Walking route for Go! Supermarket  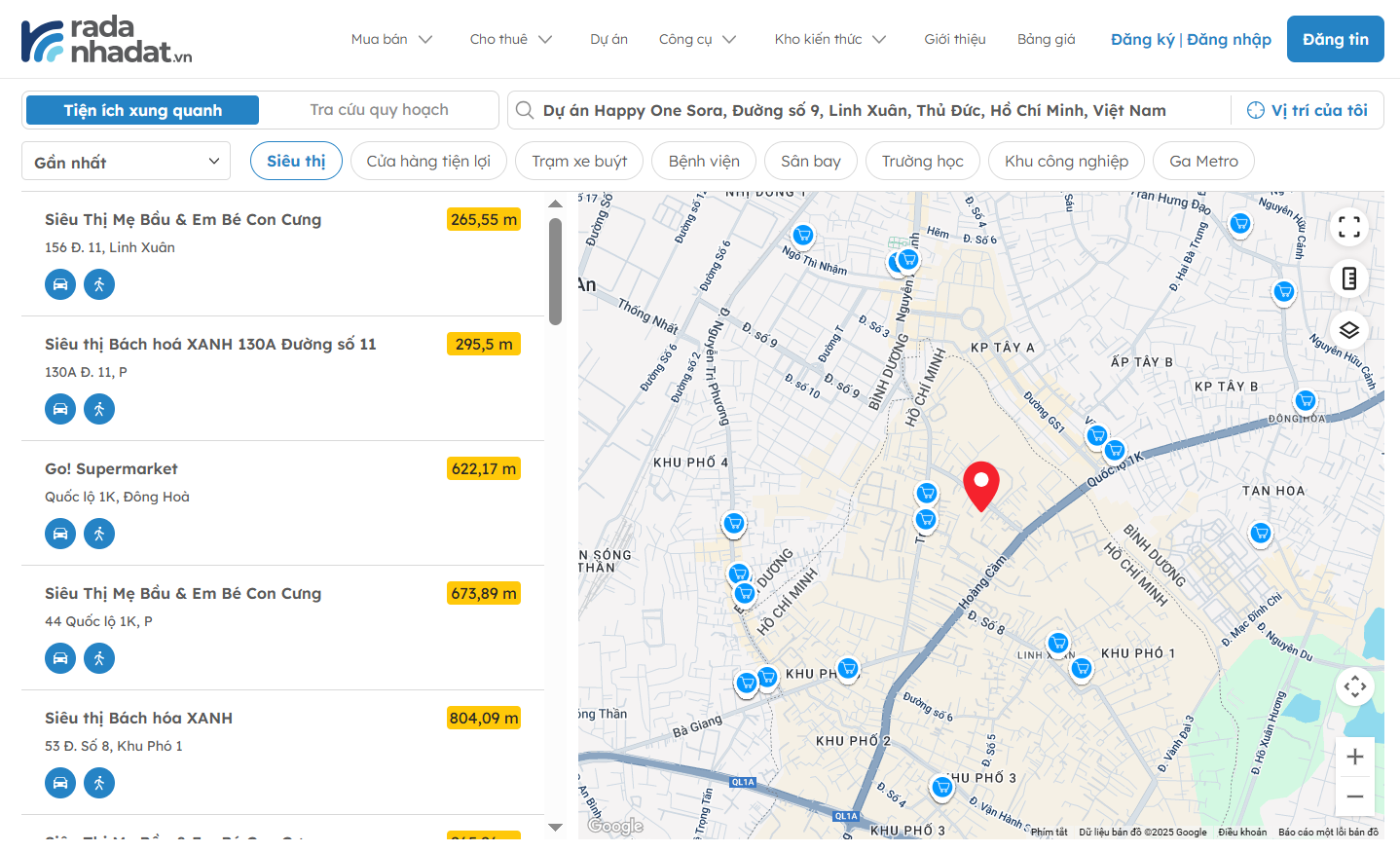point(99,534)
